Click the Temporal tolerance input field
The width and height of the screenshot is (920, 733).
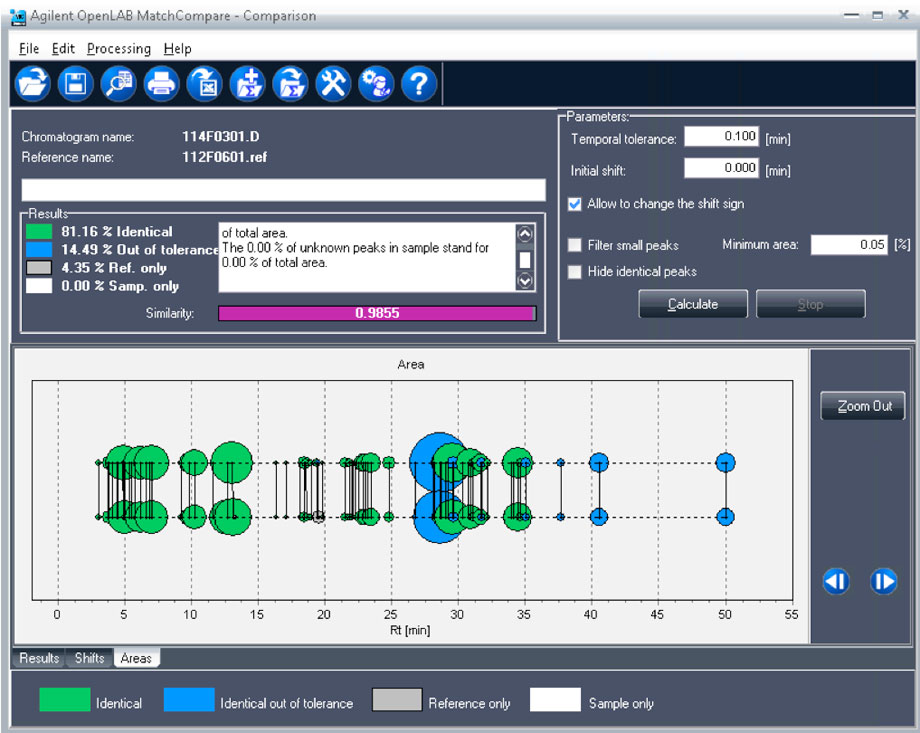[x=721, y=138]
